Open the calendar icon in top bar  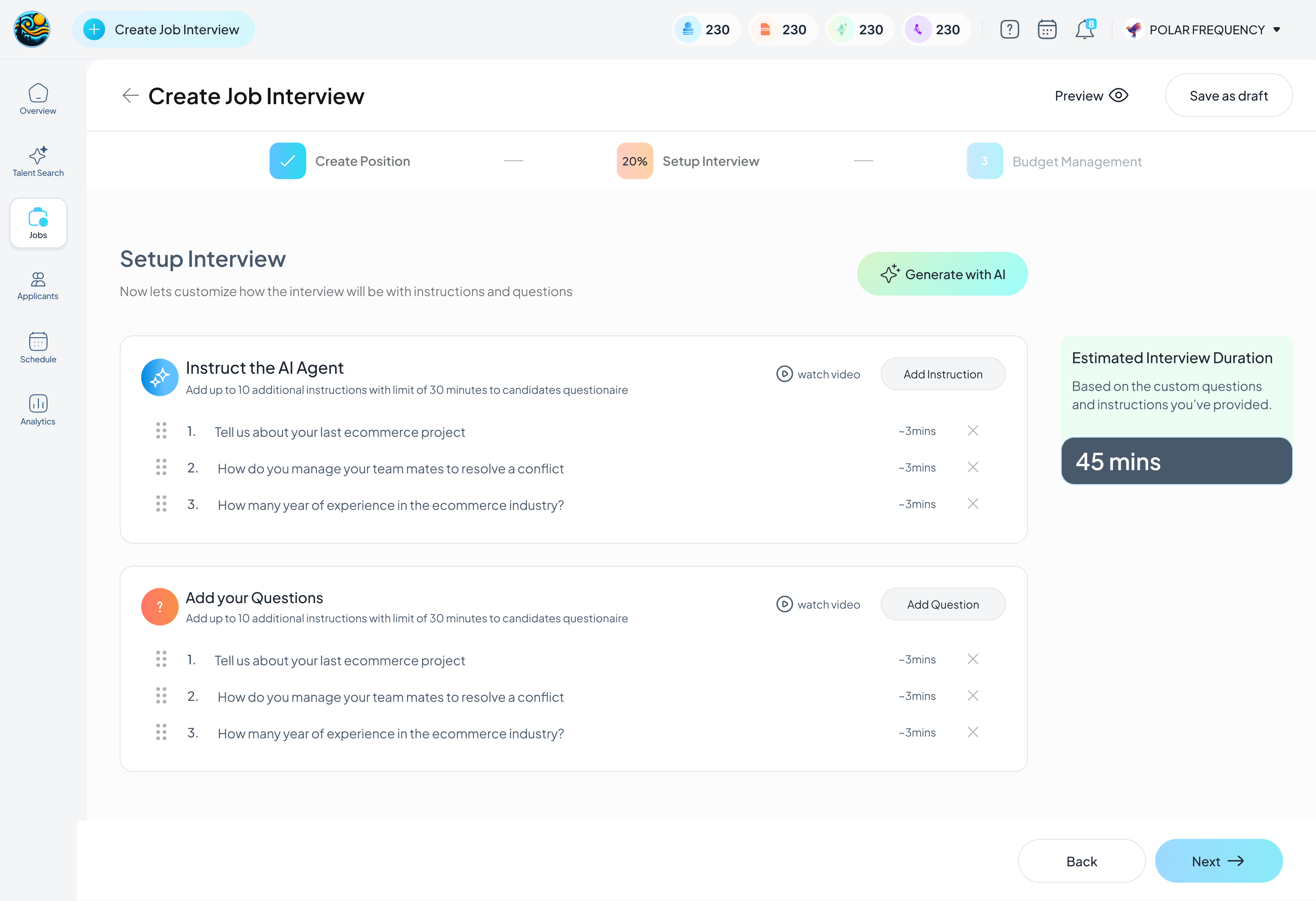[1046, 30]
